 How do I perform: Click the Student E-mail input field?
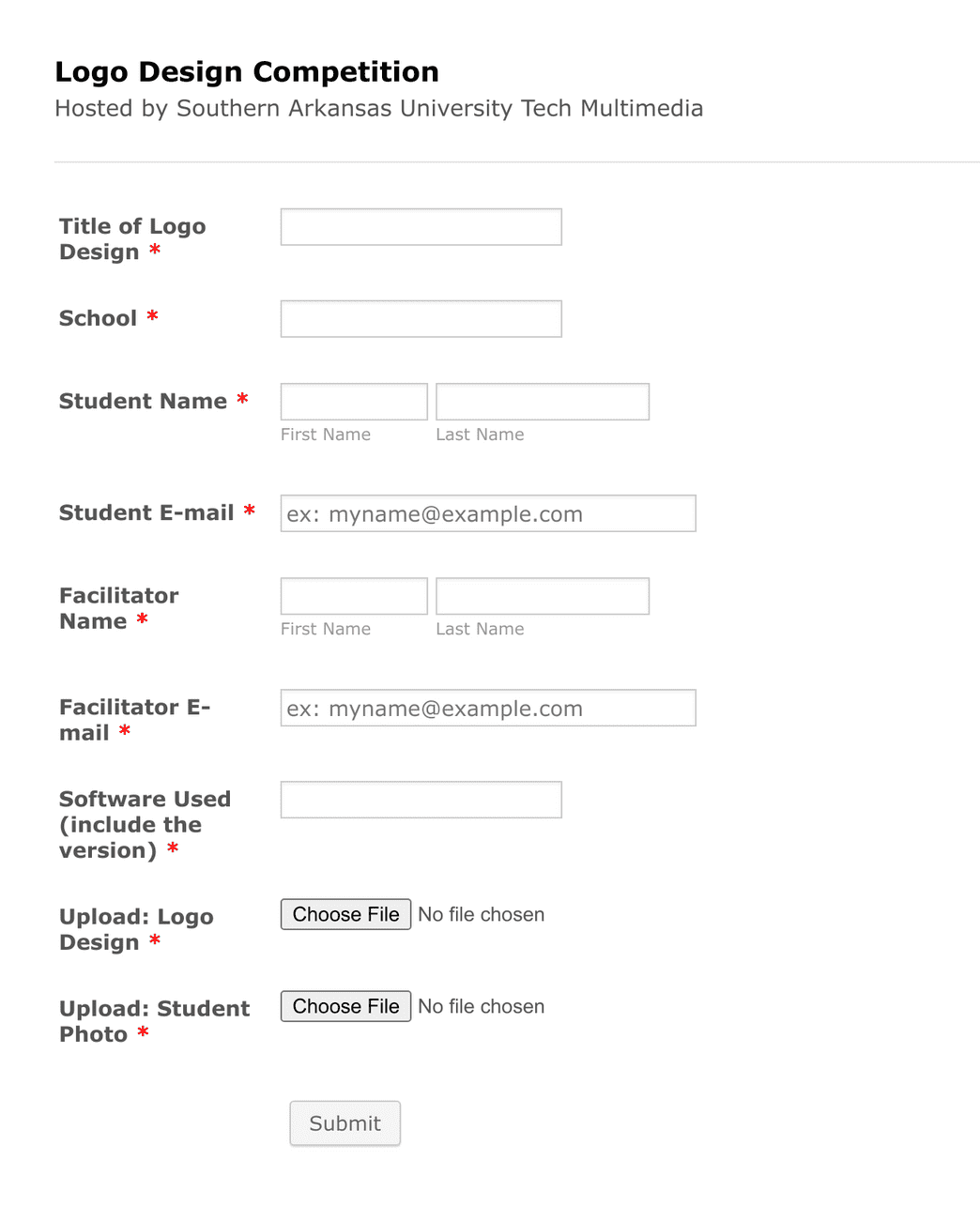(487, 513)
